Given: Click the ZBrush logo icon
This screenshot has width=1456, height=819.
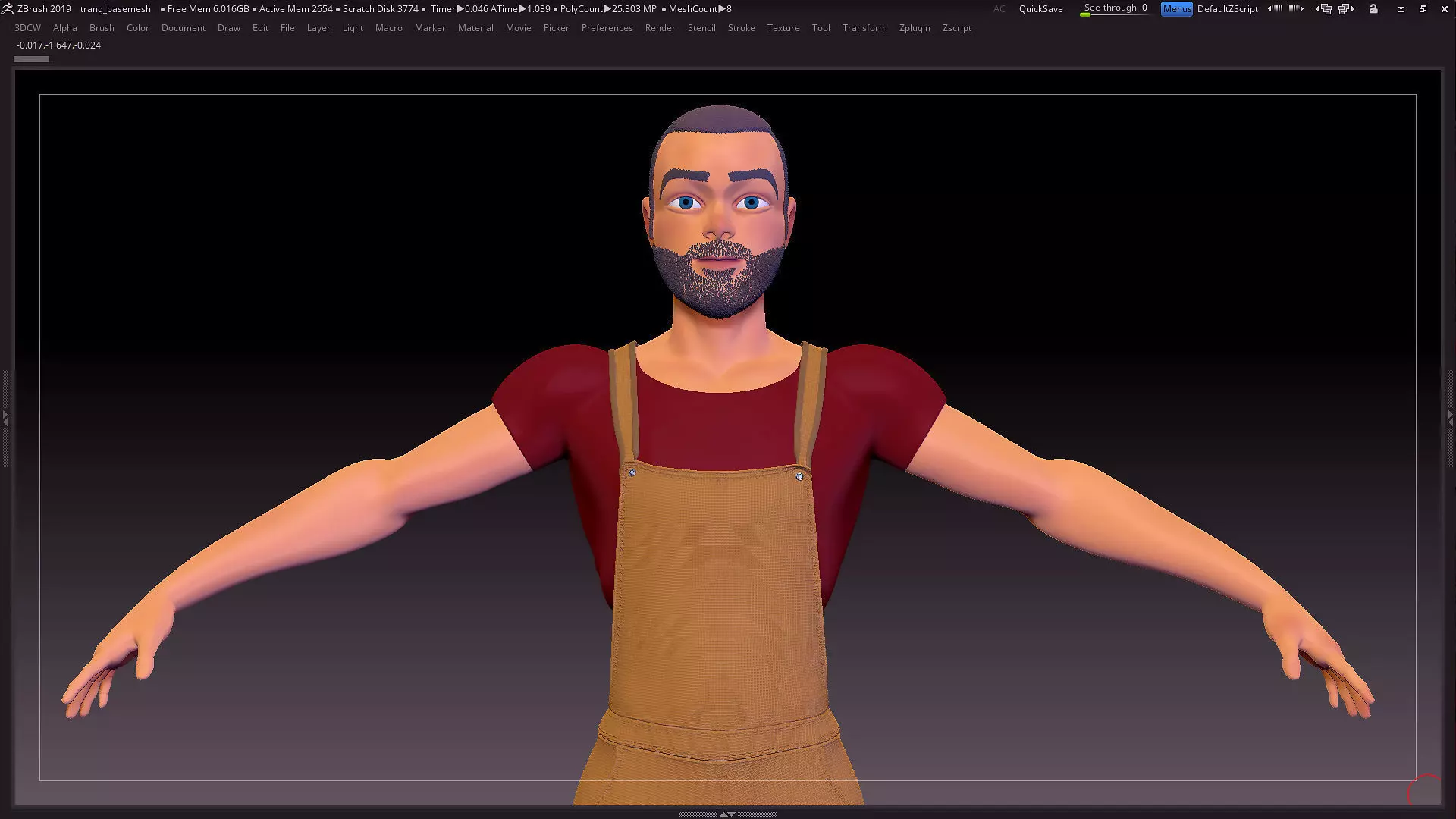Looking at the screenshot, I should (x=7, y=8).
